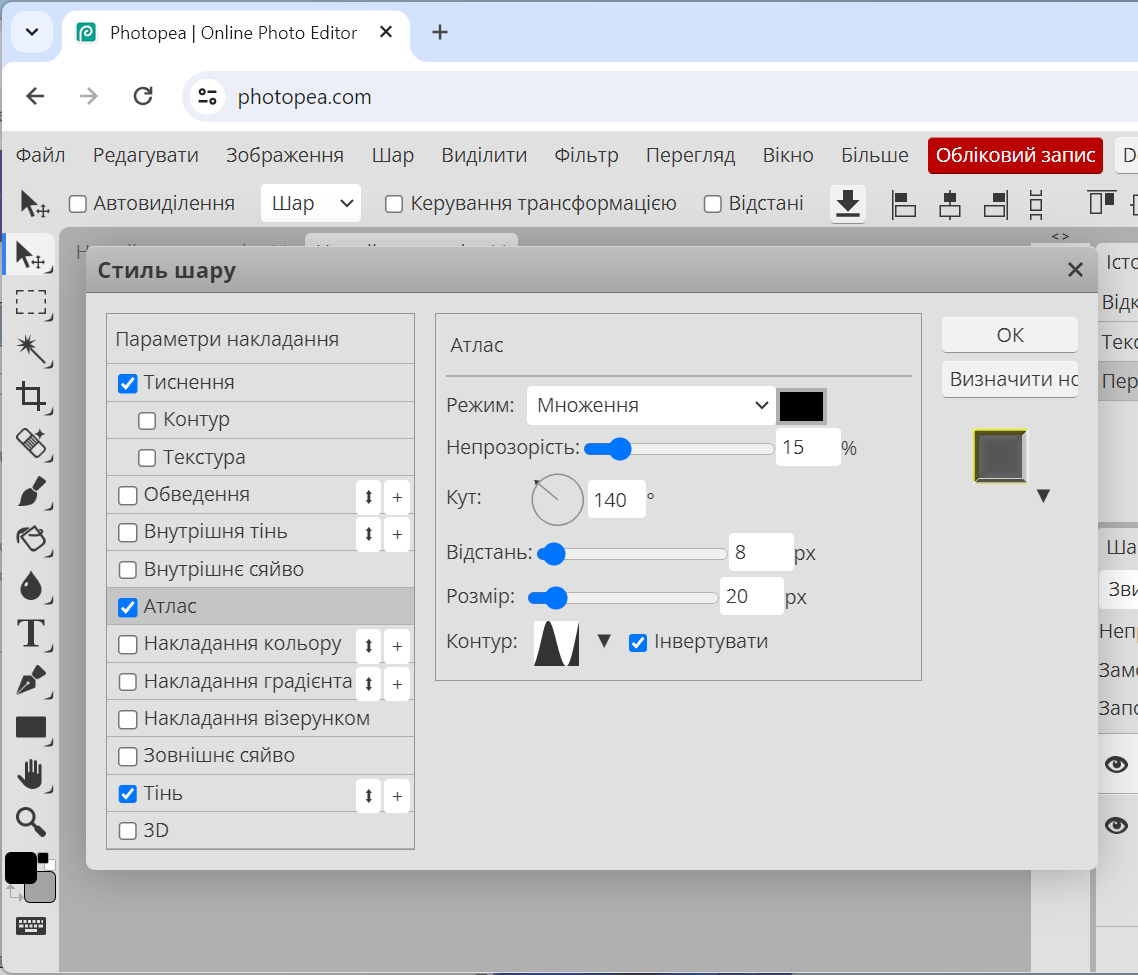
Task: Select Параметри накладання in style list
Action: click(x=261, y=339)
